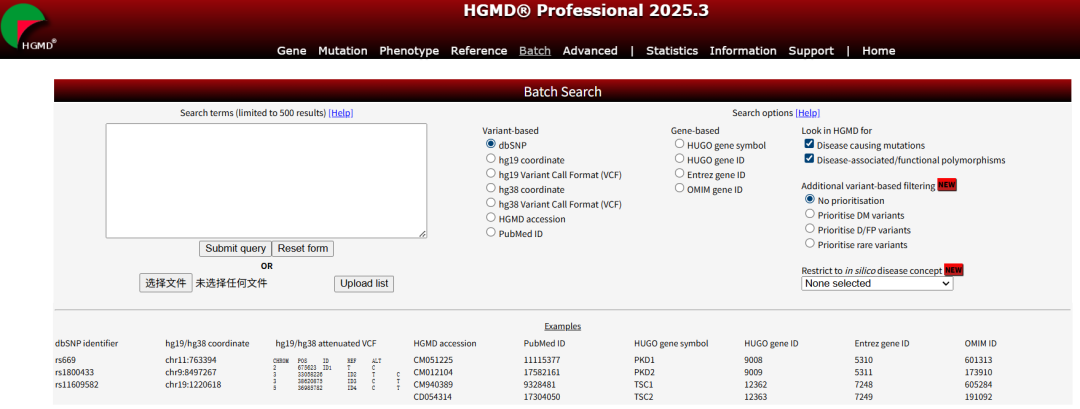Select Prioritise D/FP variants
1080x409 pixels.
coord(810,229)
